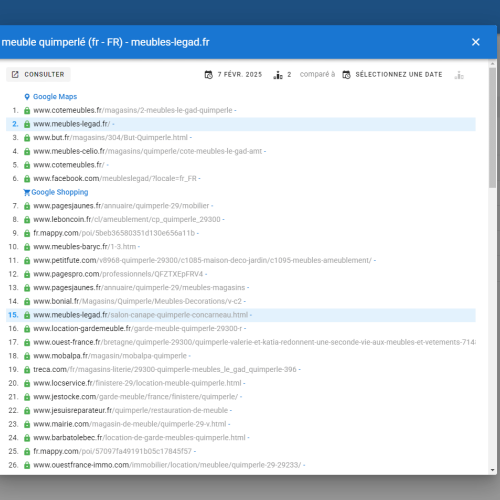
Task: Open the Google Shopping link
Action: (x=60, y=192)
